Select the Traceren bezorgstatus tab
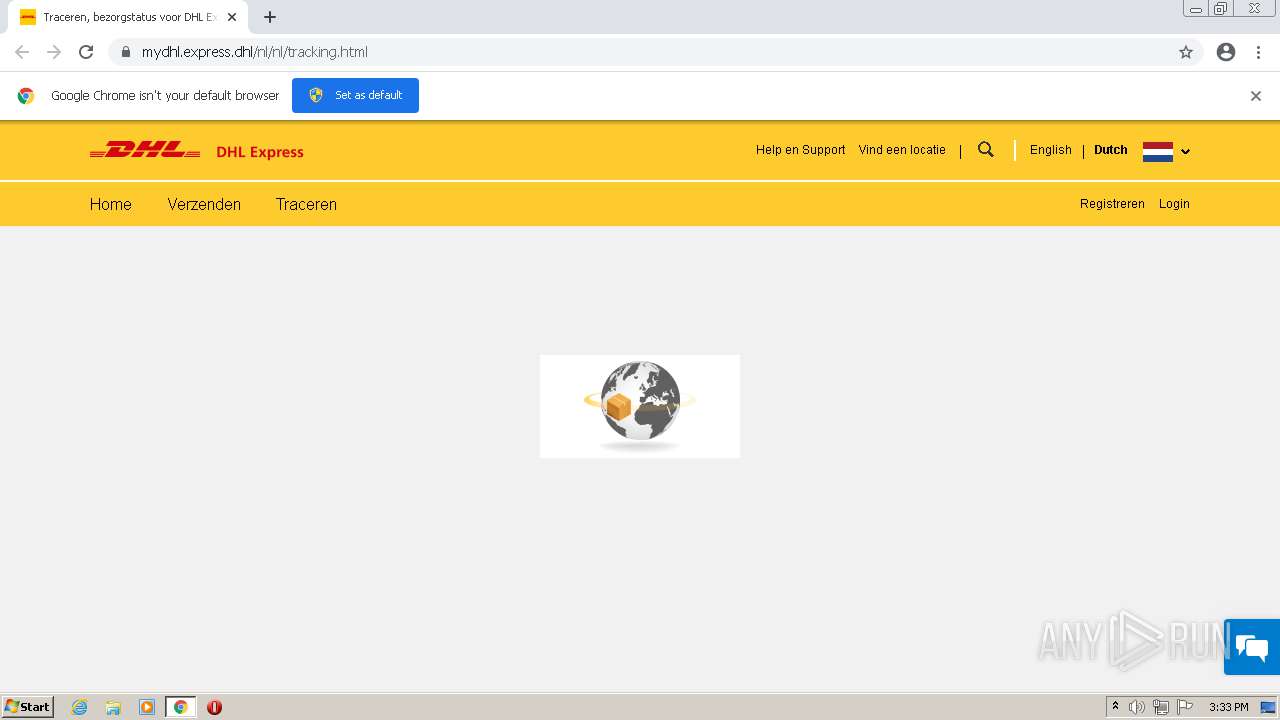Viewport: 1280px width, 720px height. pyautogui.click(x=128, y=17)
